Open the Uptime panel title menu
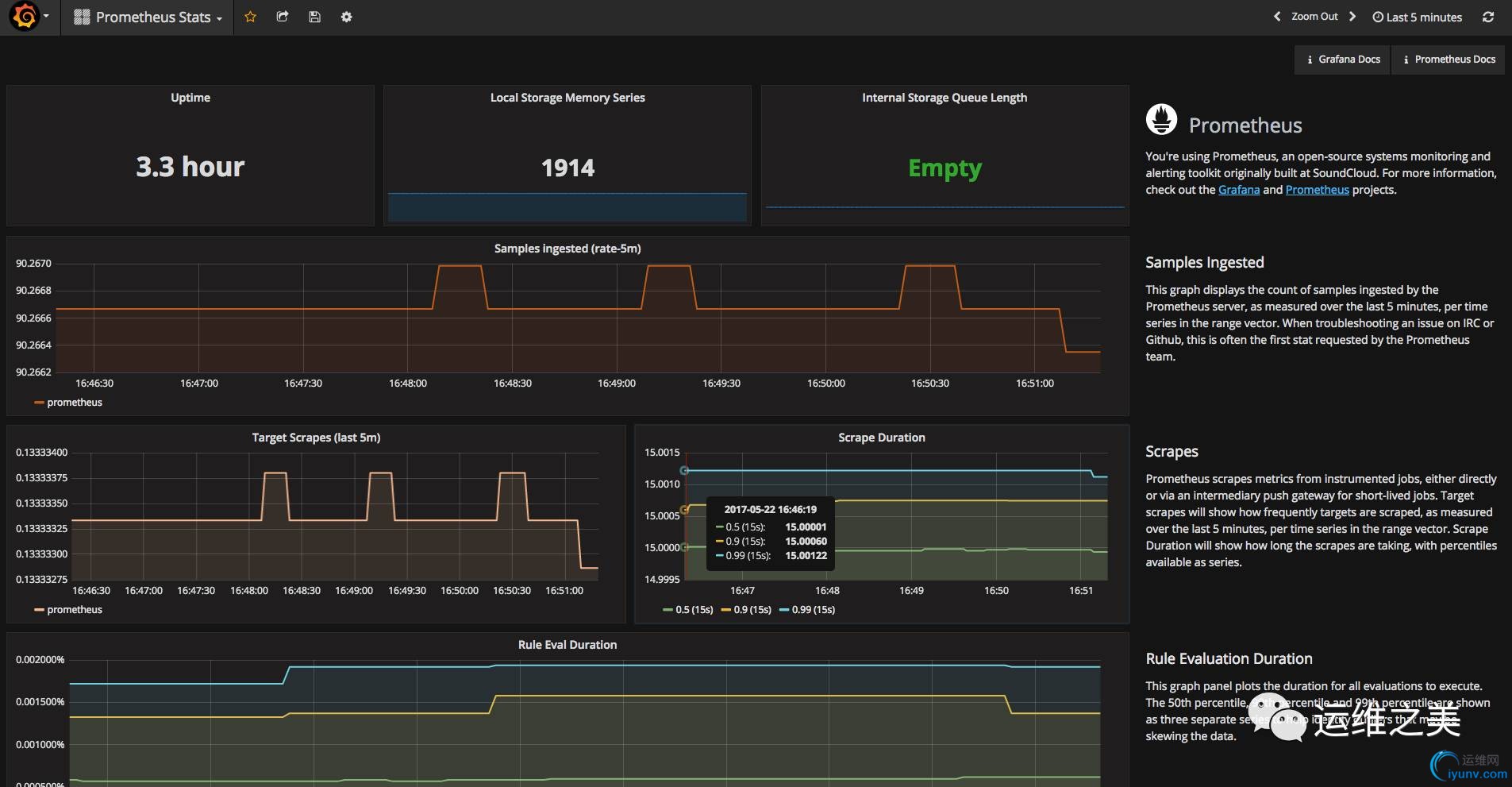 click(190, 98)
